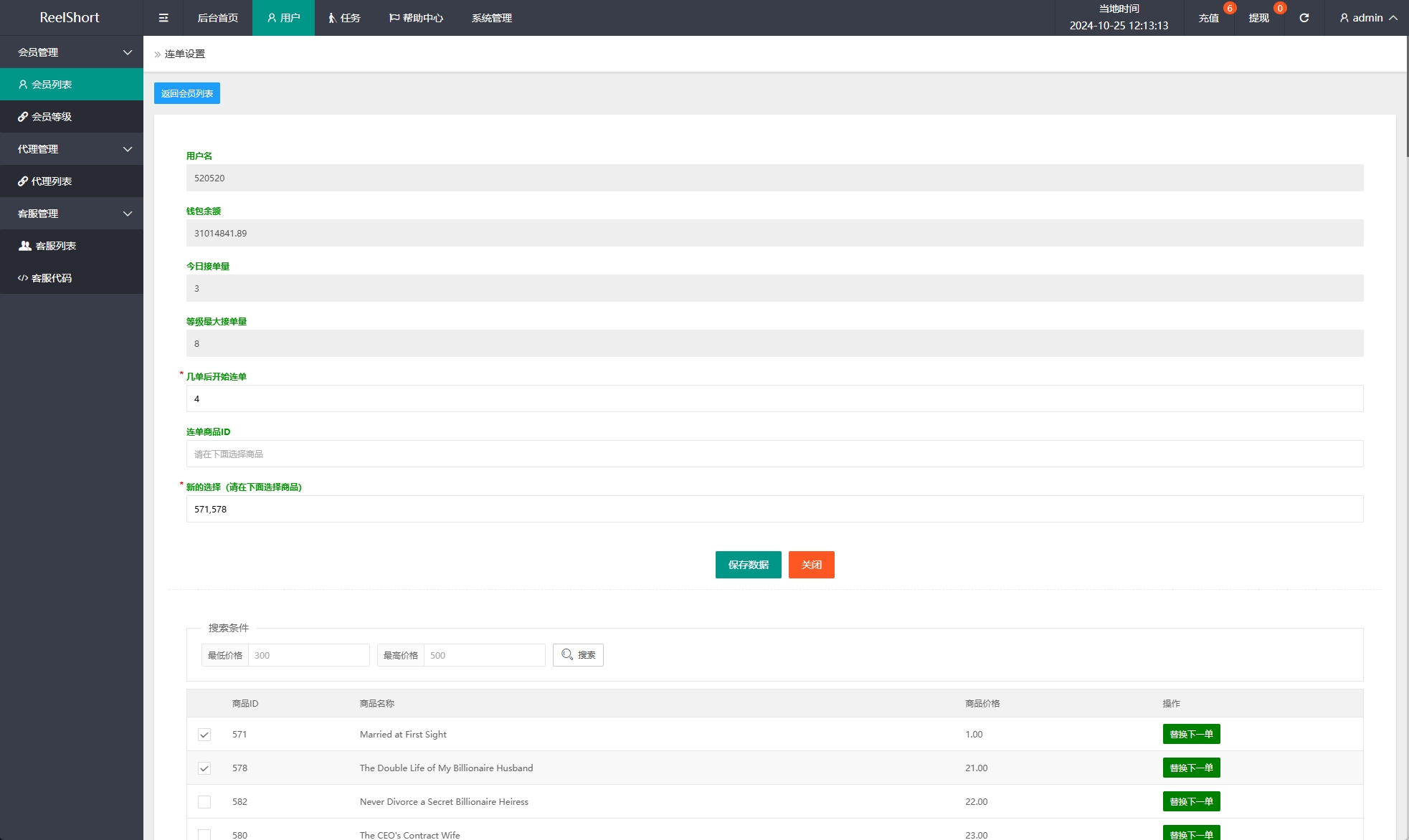Click the 搜索 search button
Screen dimensions: 1409x840
[580, 655]
